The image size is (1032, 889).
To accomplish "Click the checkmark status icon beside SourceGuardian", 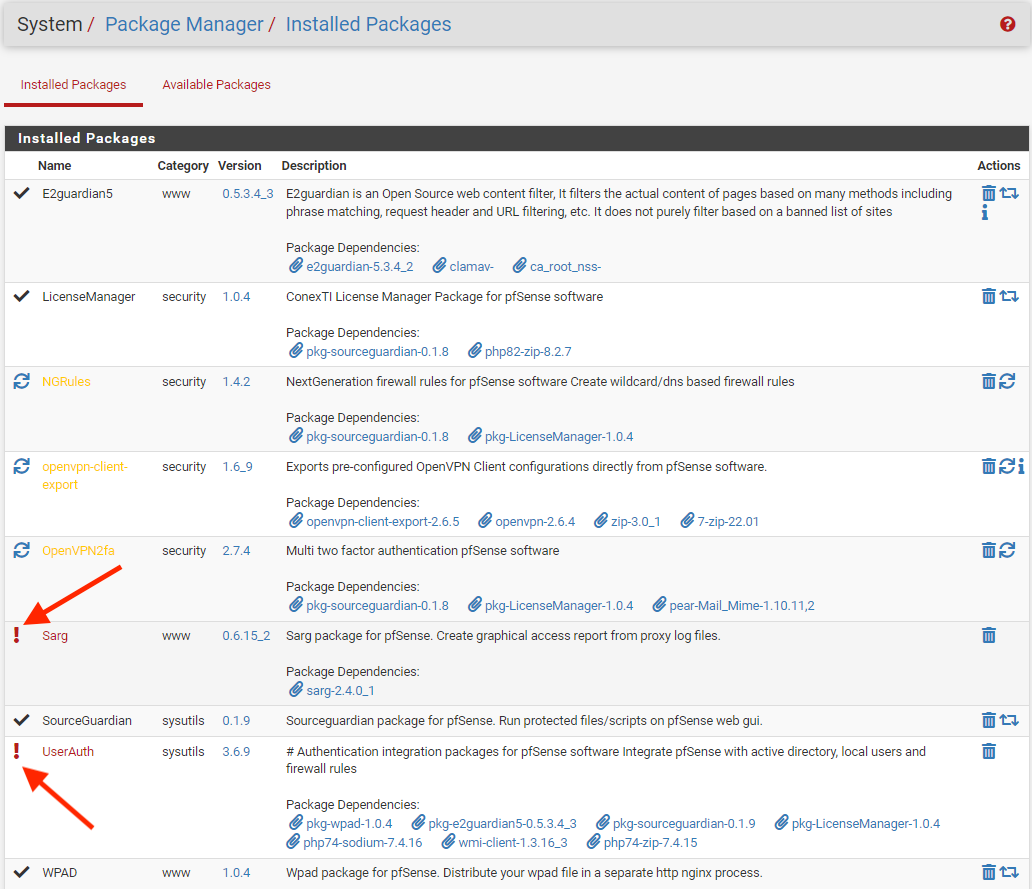I will pyautogui.click(x=22, y=720).
